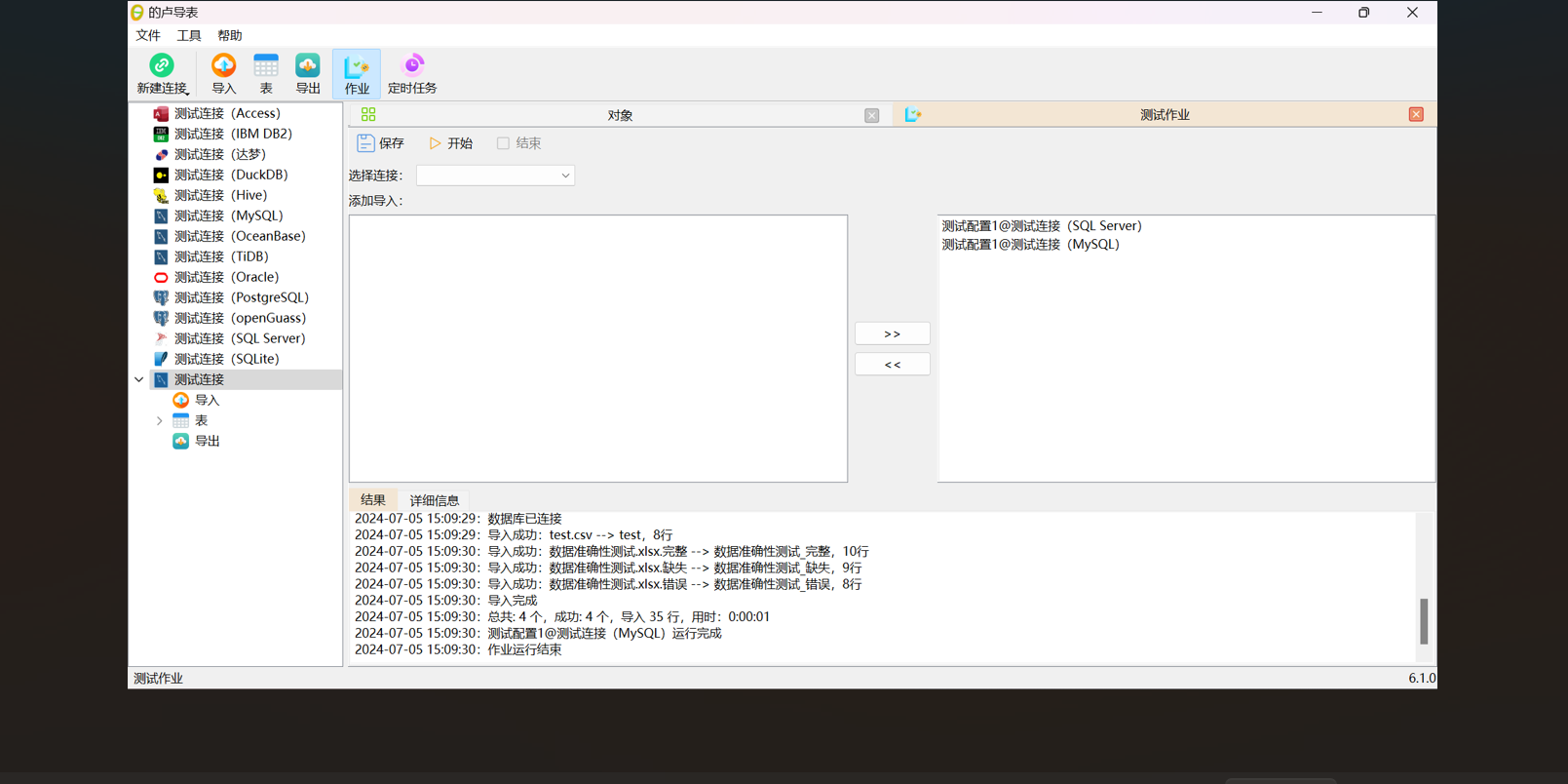Viewport: 1568px width, 784px height.
Task: Click the empty 添加导入 list box
Action: [598, 348]
